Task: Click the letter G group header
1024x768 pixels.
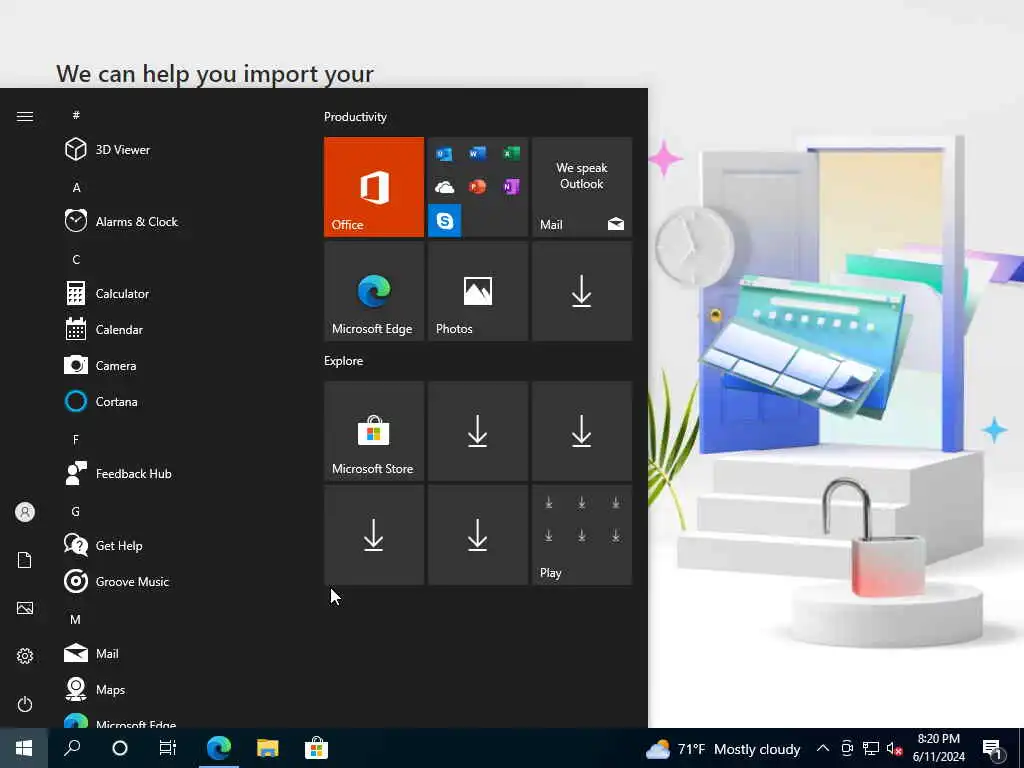Action: tap(76, 511)
